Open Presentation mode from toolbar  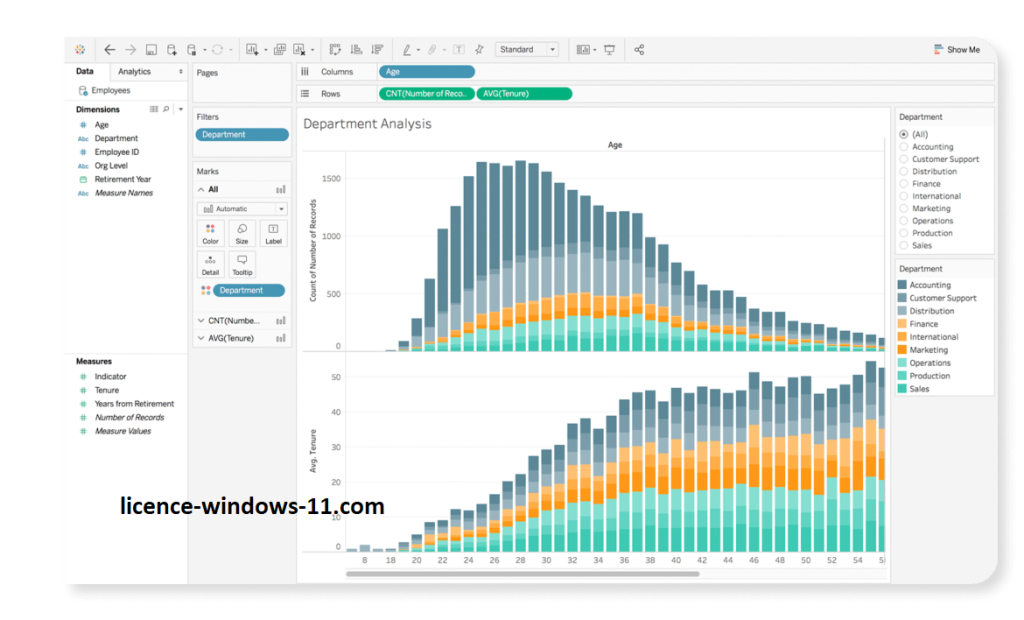click(x=609, y=49)
